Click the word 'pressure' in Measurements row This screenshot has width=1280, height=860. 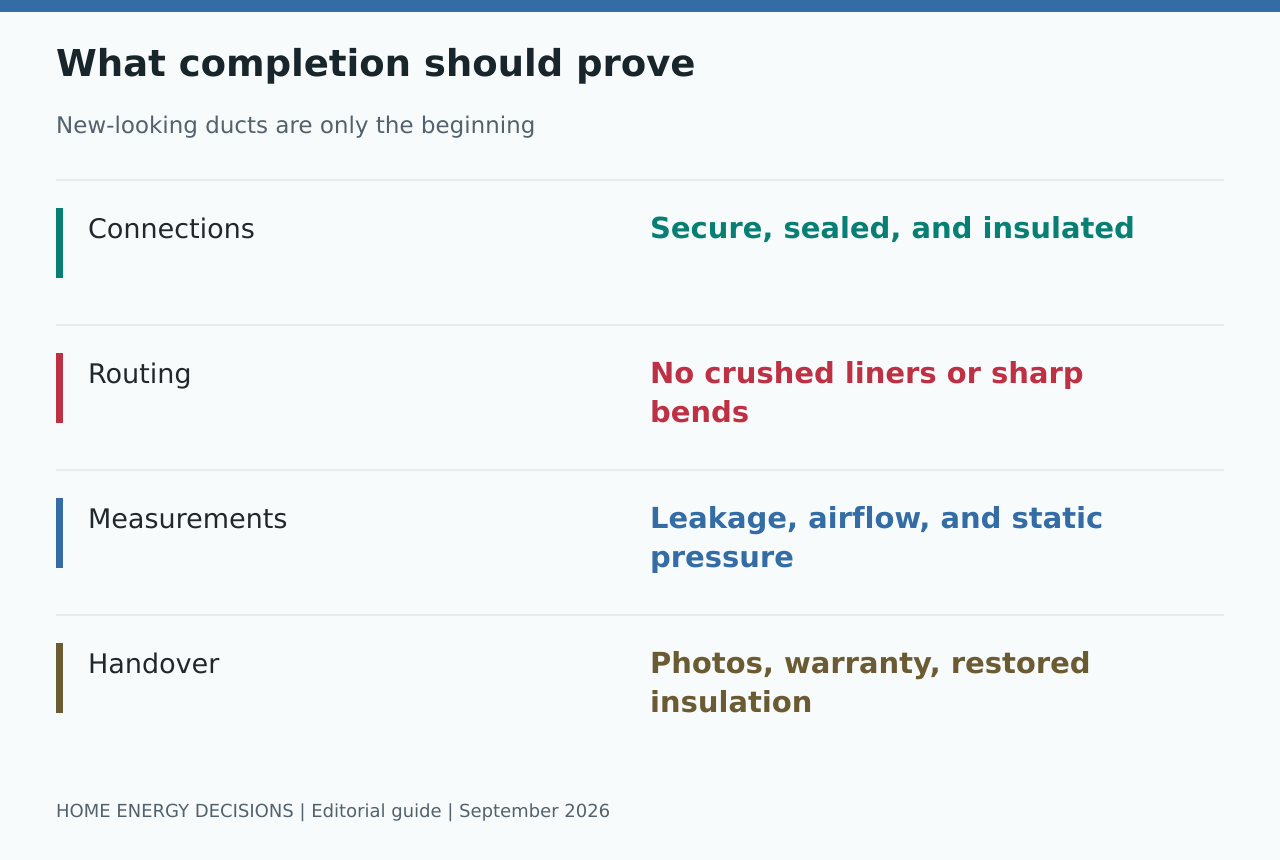coord(722,558)
